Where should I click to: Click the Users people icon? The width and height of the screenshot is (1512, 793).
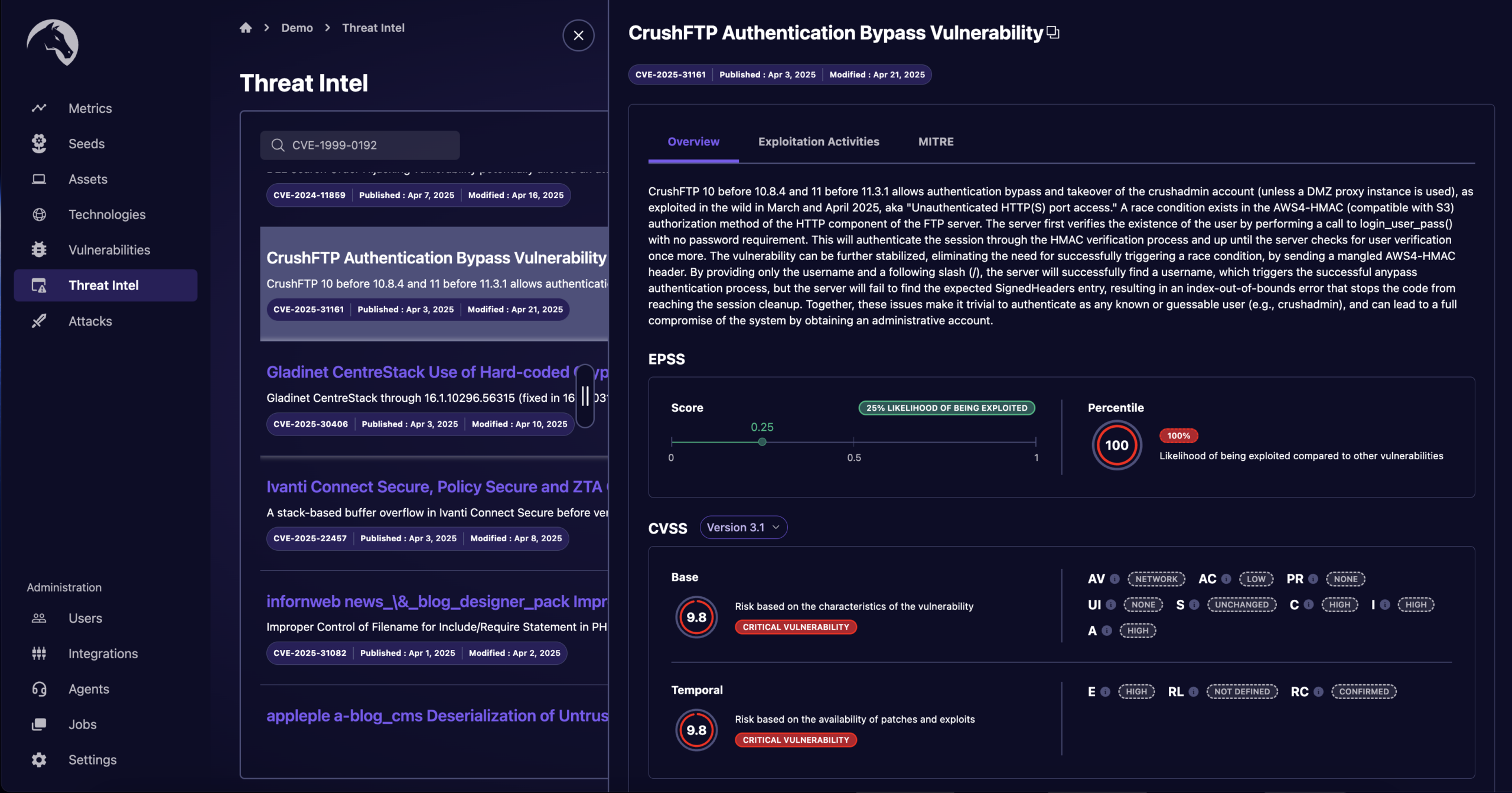39,618
